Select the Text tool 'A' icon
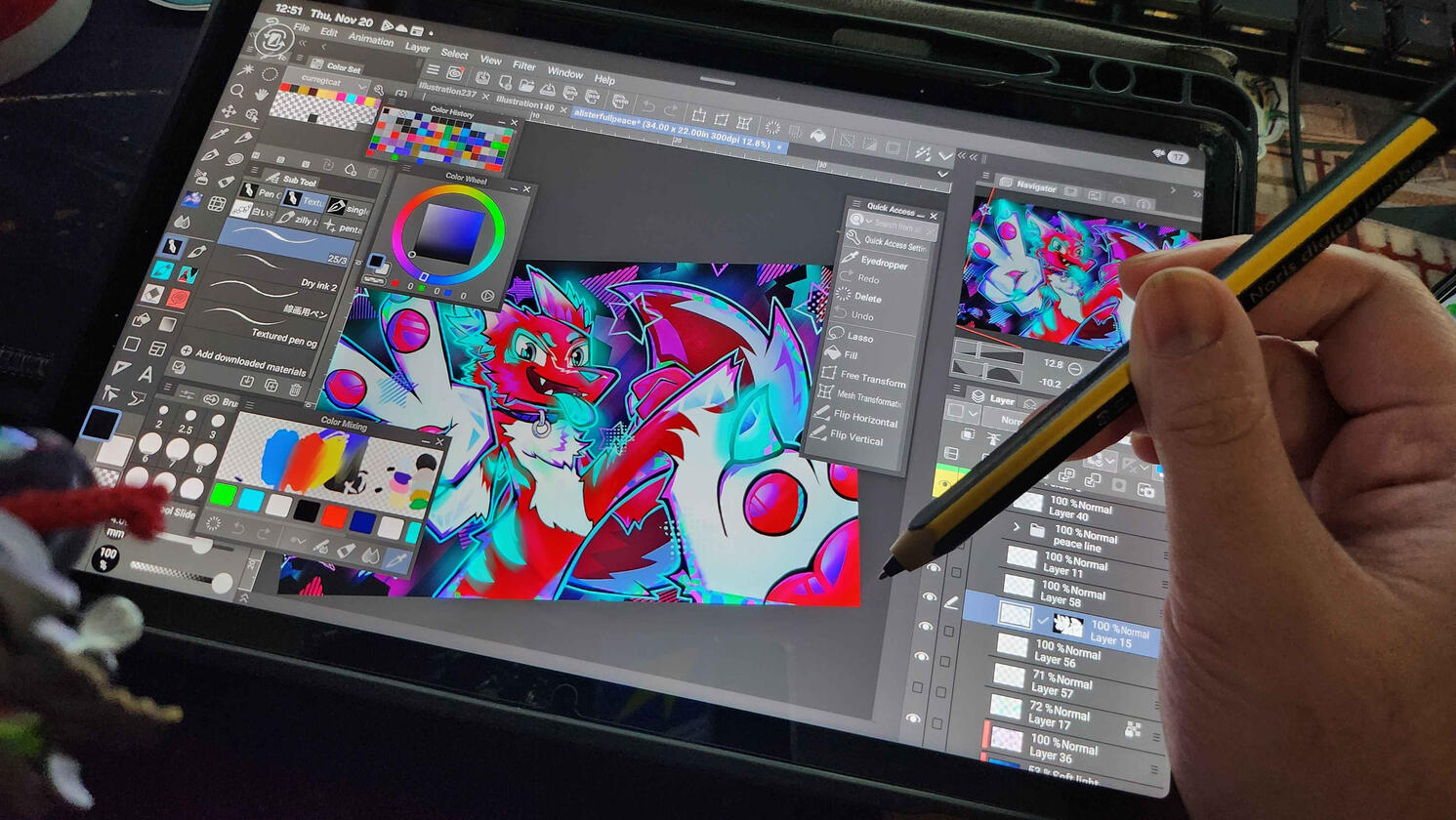Screen dimensions: 1456x820 145,374
